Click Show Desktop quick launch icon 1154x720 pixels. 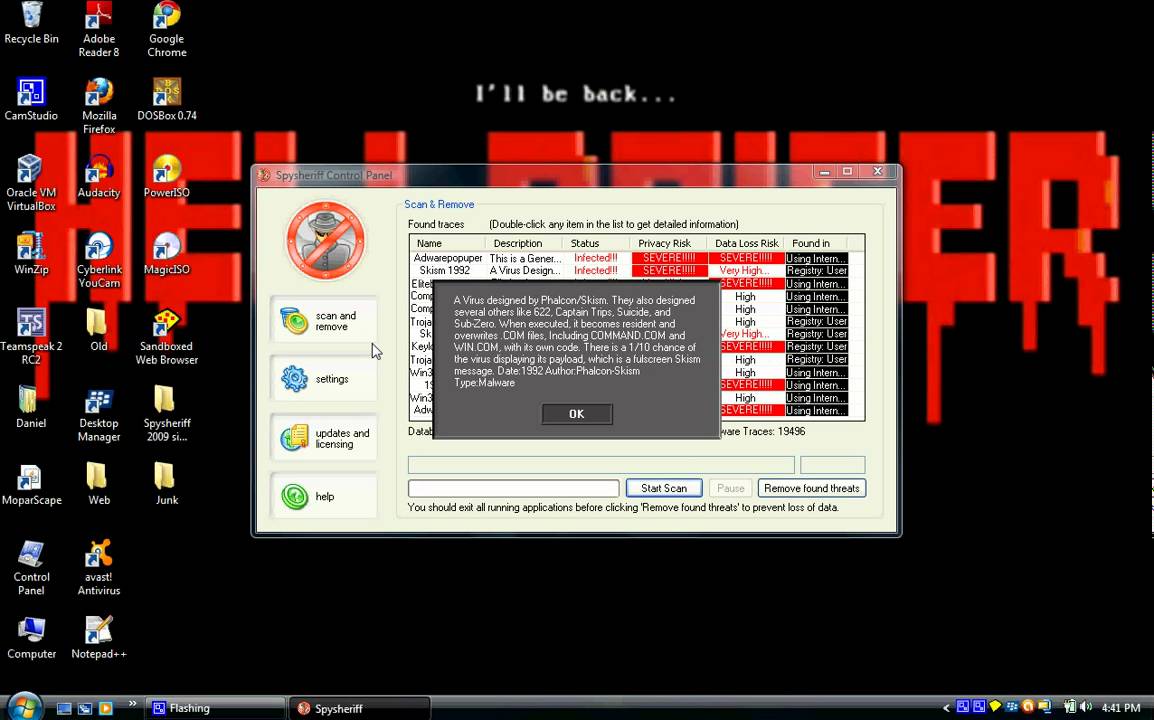64,708
